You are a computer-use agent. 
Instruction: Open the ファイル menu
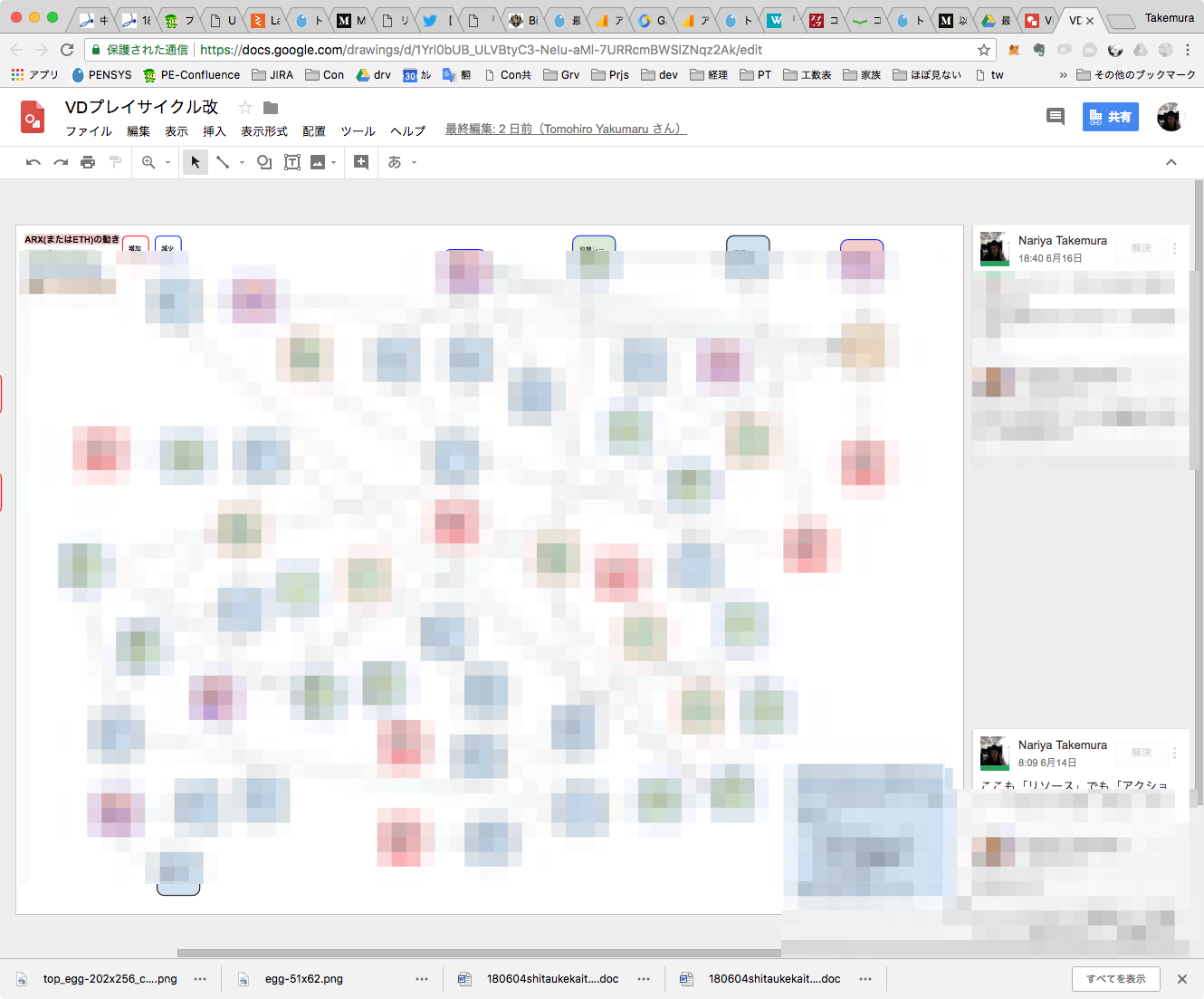(89, 131)
